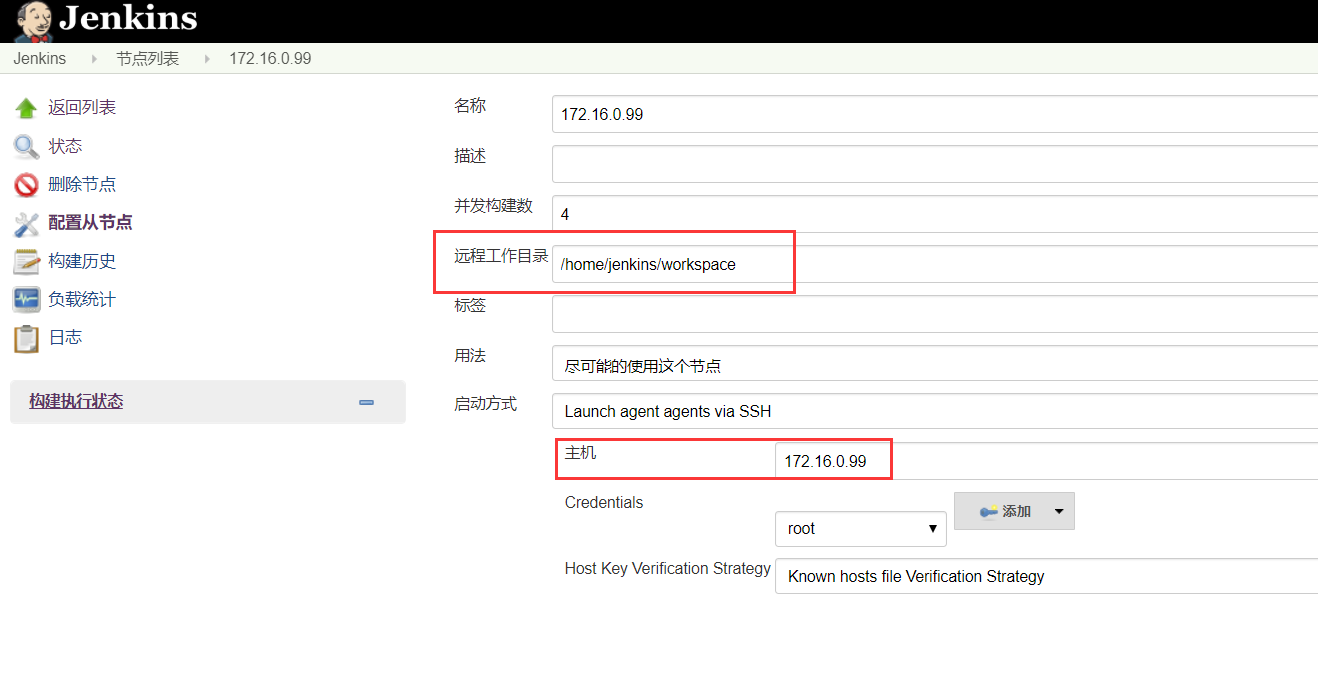Click the Jenkins butler logo icon
This screenshot has width=1318, height=689.
pyautogui.click(x=33, y=20)
